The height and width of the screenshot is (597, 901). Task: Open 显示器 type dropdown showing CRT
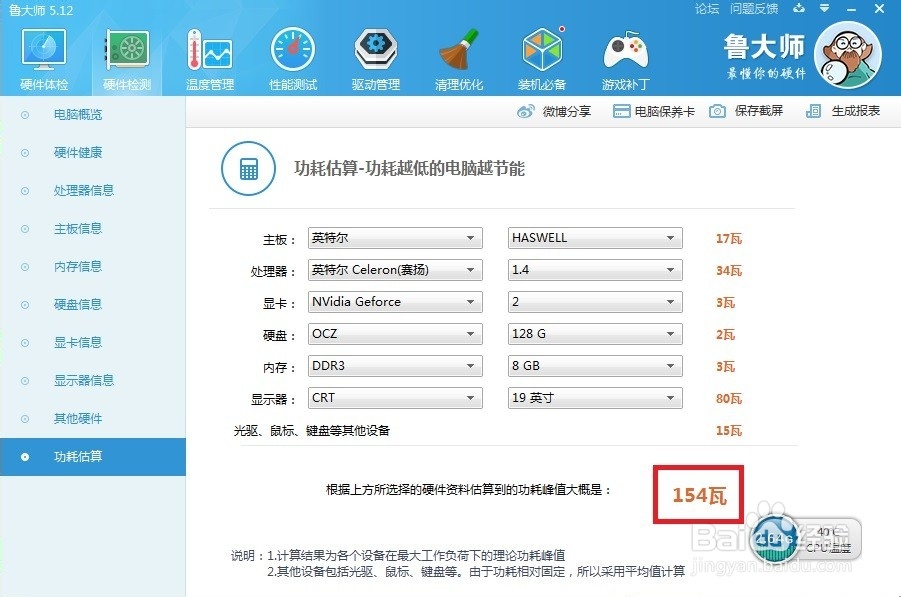coord(395,398)
